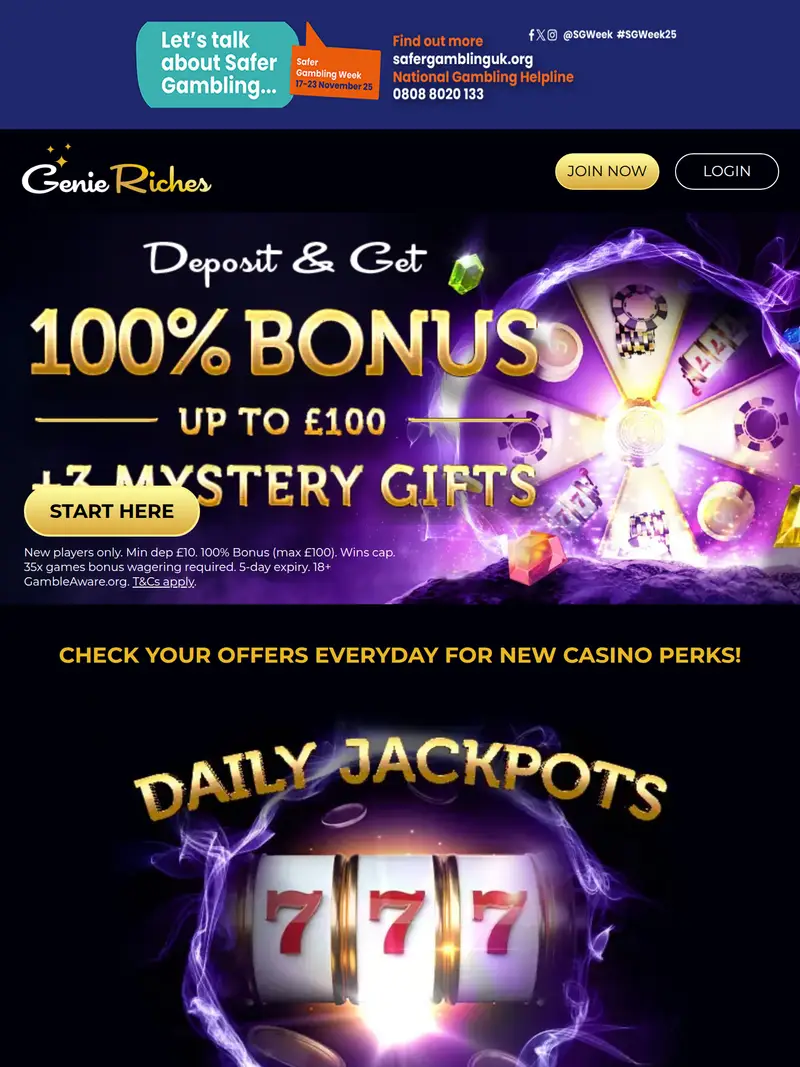800x1067 pixels.
Task: Hit the START HERE button
Action: 112,511
